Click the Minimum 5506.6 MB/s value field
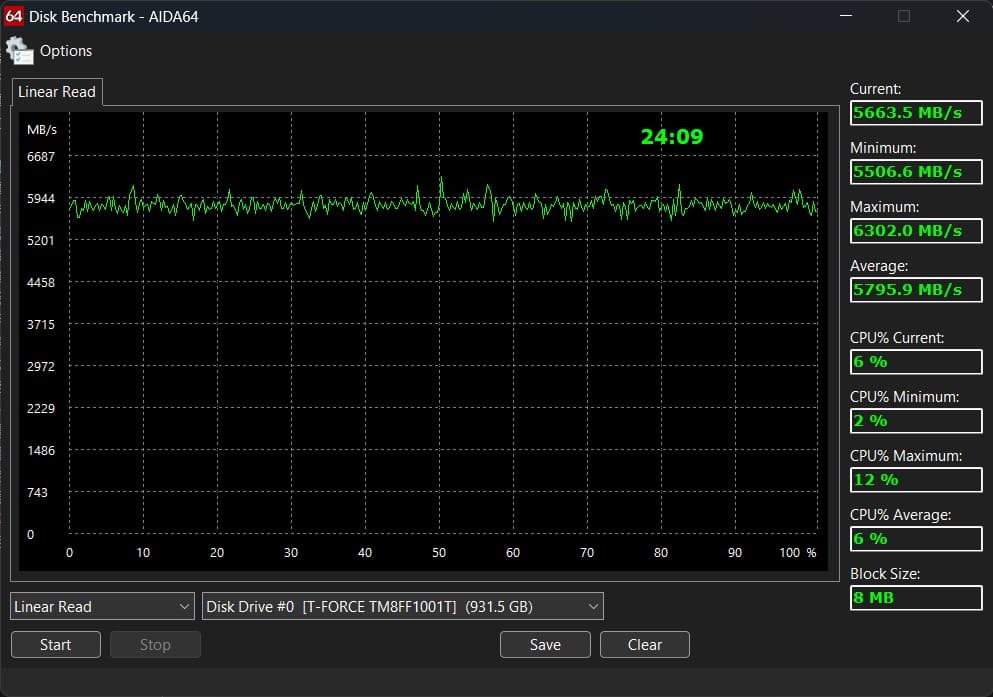Image resolution: width=993 pixels, height=697 pixels. [x=916, y=172]
